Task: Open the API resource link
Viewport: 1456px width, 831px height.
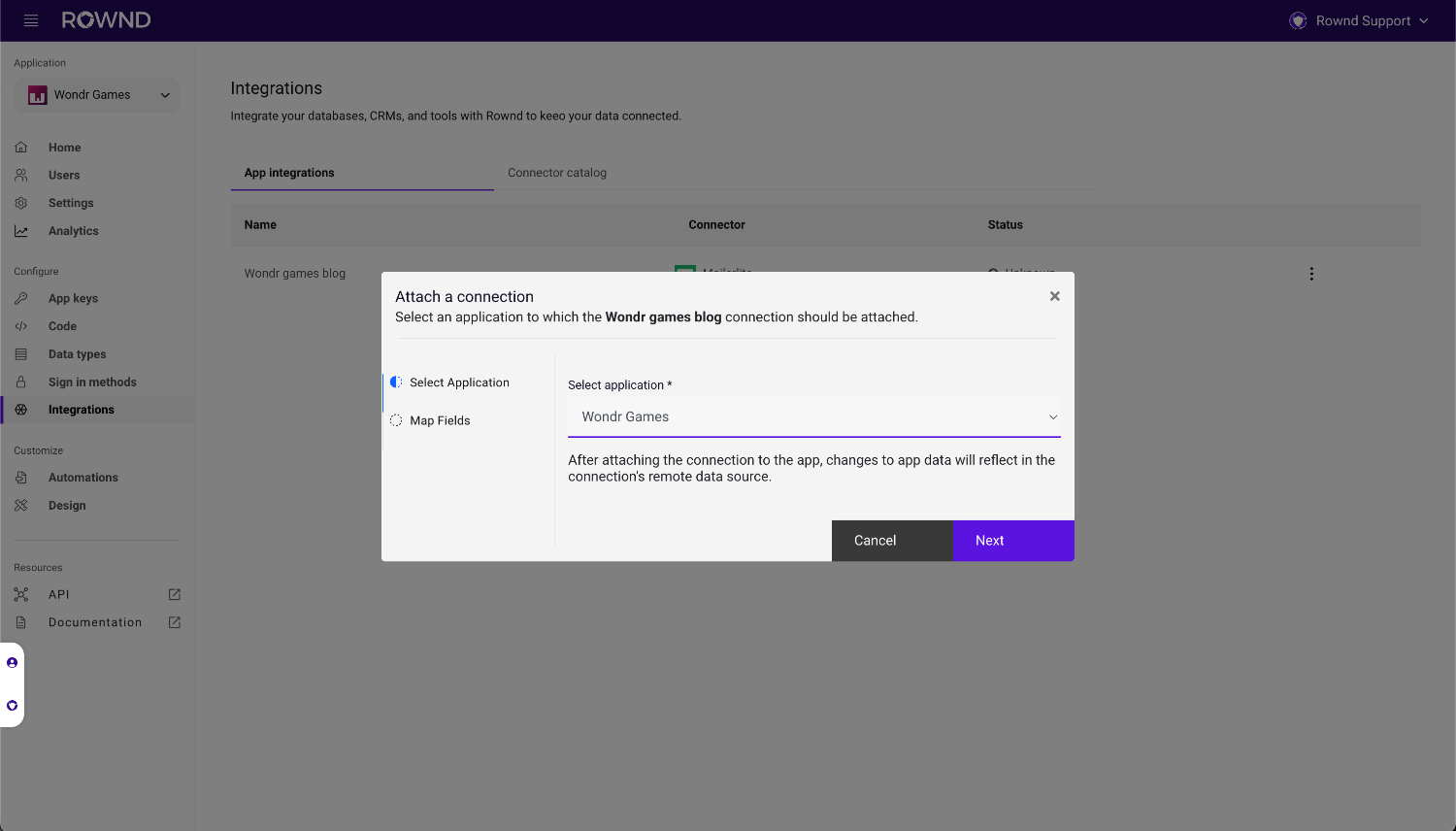Action: pyautogui.click(x=59, y=594)
